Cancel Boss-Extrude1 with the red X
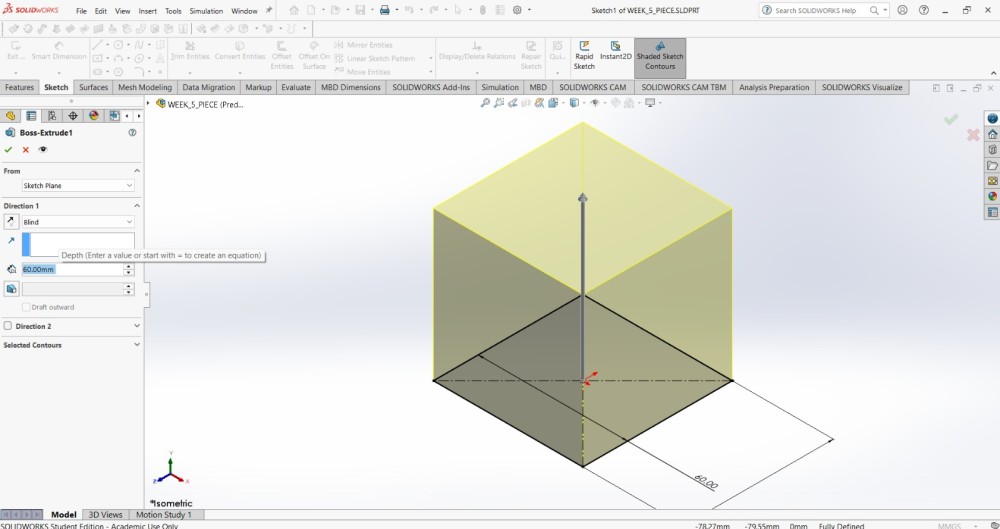 (26, 150)
